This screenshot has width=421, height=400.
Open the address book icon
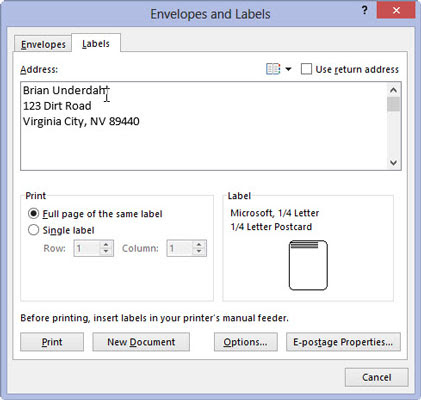pos(273,69)
